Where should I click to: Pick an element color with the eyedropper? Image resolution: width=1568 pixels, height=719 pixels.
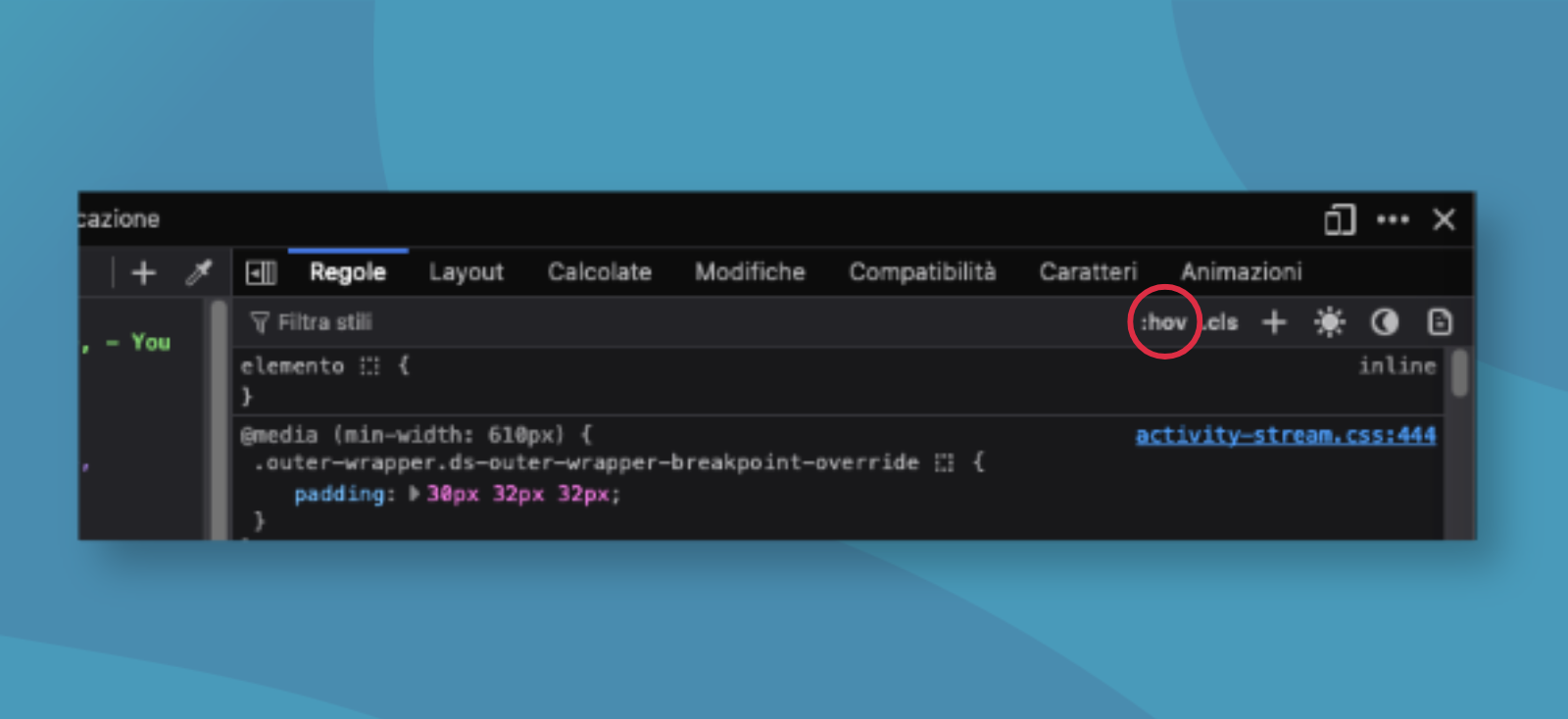pyautogui.click(x=199, y=272)
